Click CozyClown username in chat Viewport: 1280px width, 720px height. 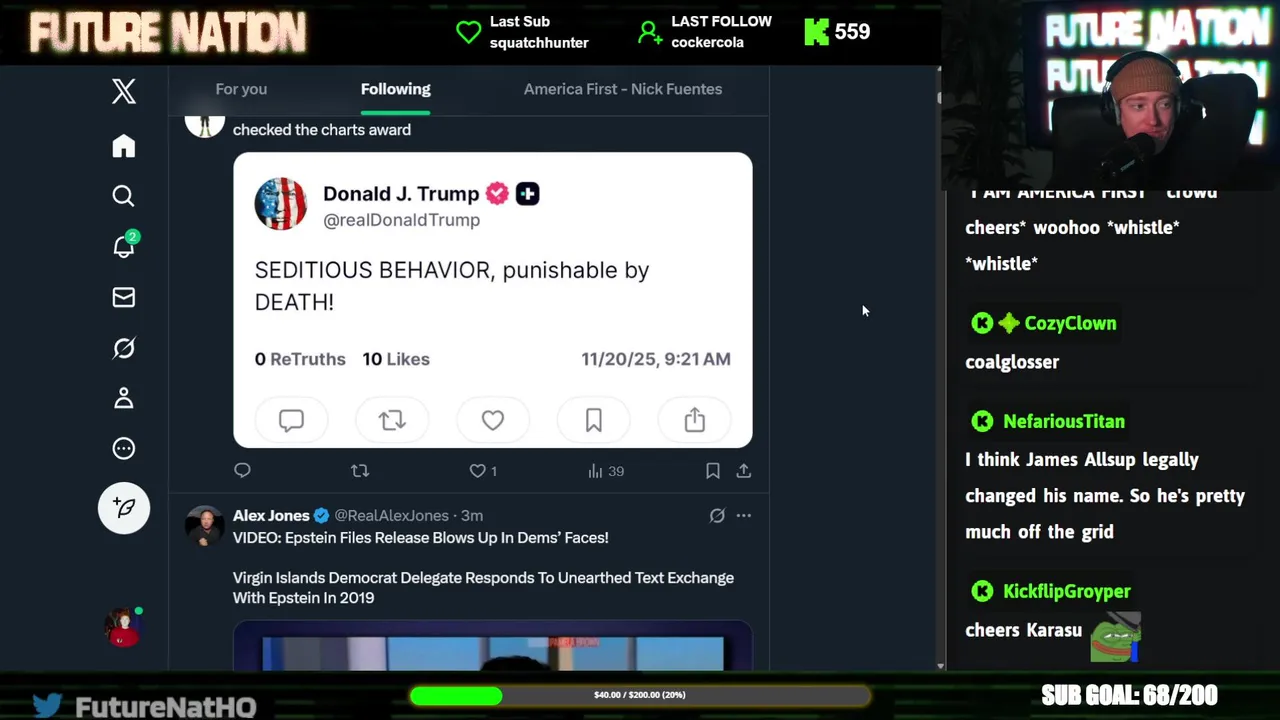click(1070, 323)
